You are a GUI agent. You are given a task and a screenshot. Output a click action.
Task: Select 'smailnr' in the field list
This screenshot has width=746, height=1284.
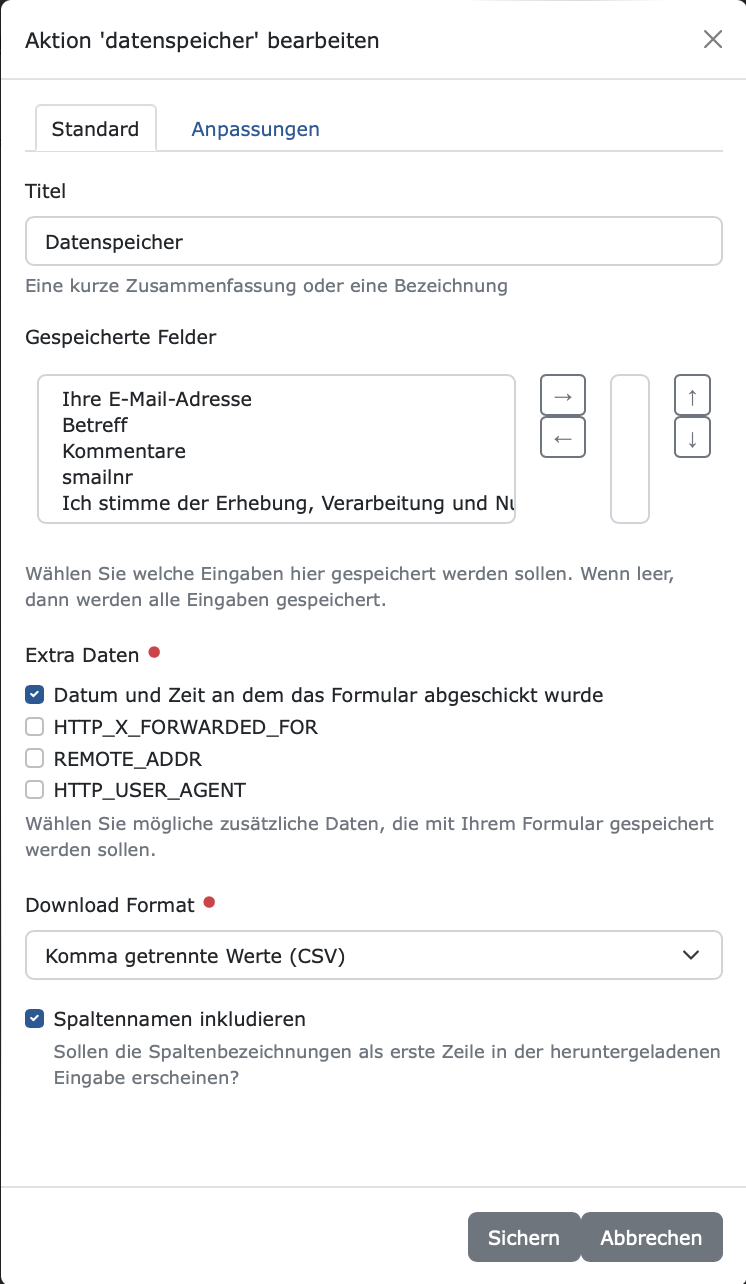[97, 477]
